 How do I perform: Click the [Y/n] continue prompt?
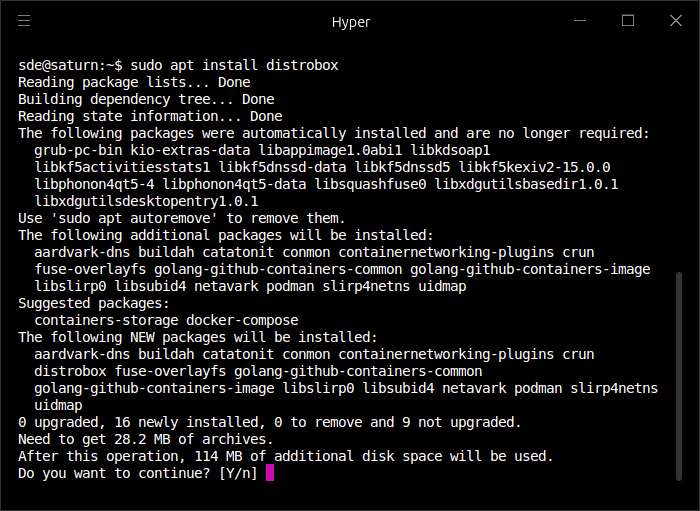point(239,473)
